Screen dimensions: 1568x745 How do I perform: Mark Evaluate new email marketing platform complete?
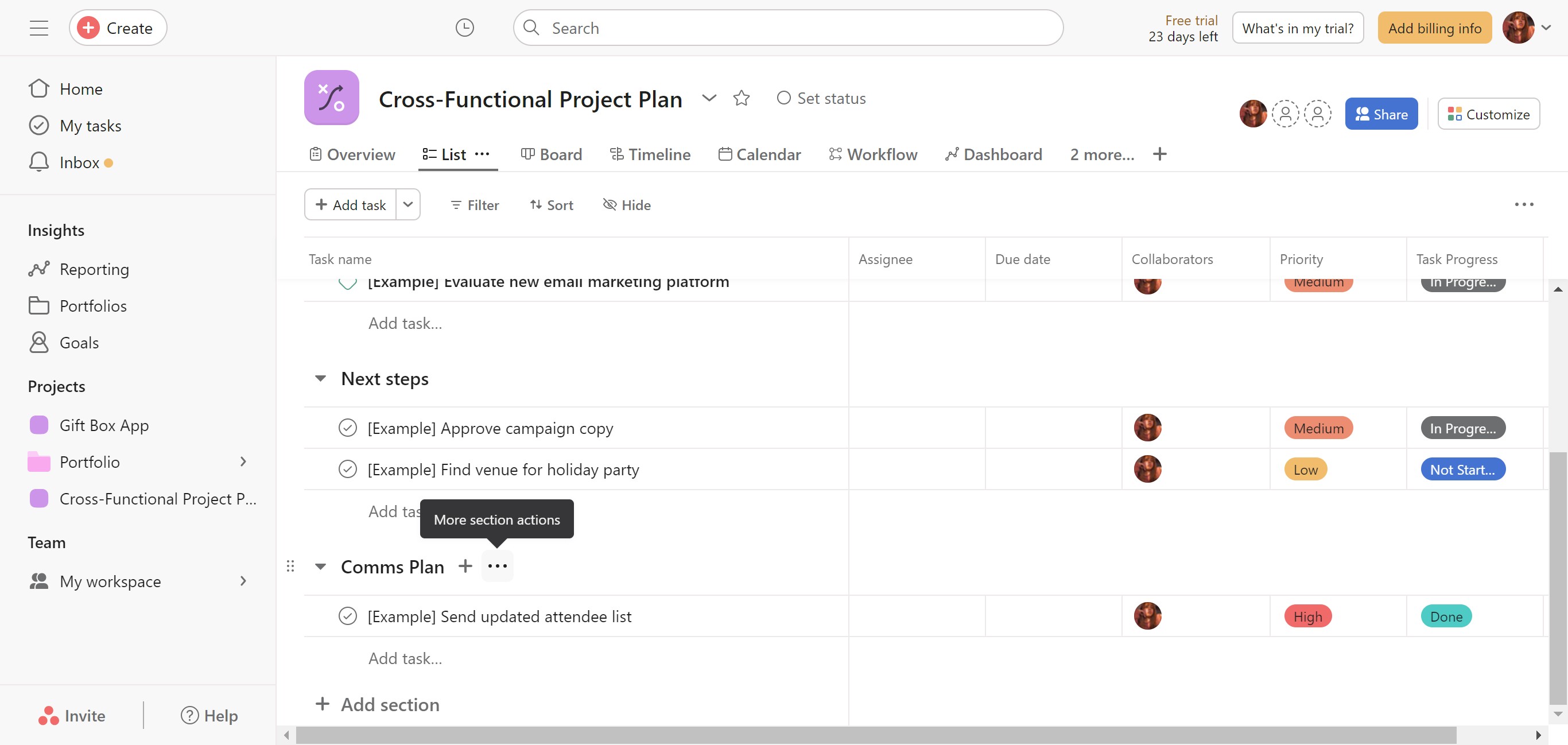click(348, 283)
